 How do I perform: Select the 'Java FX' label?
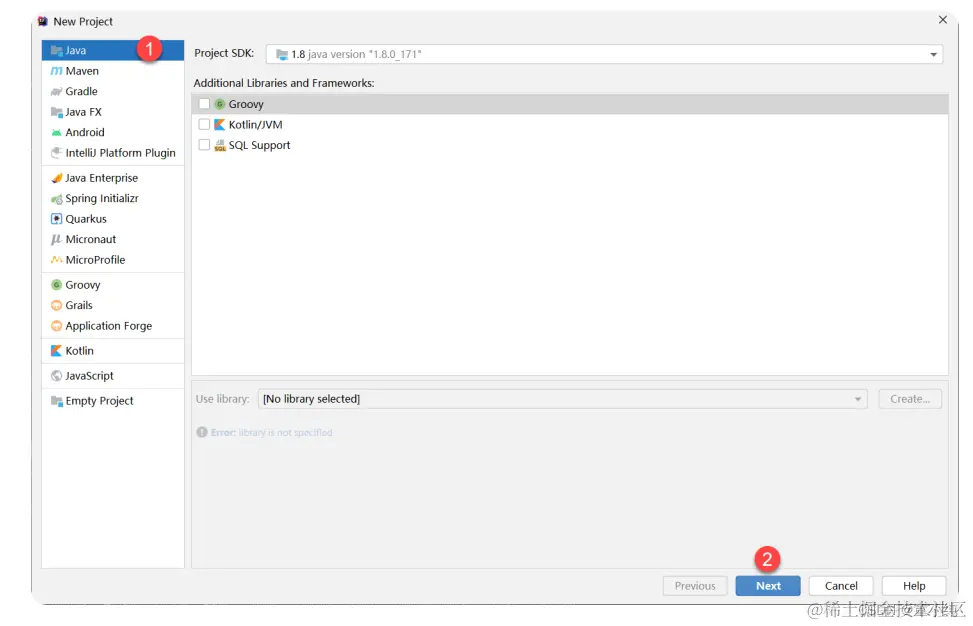point(83,112)
